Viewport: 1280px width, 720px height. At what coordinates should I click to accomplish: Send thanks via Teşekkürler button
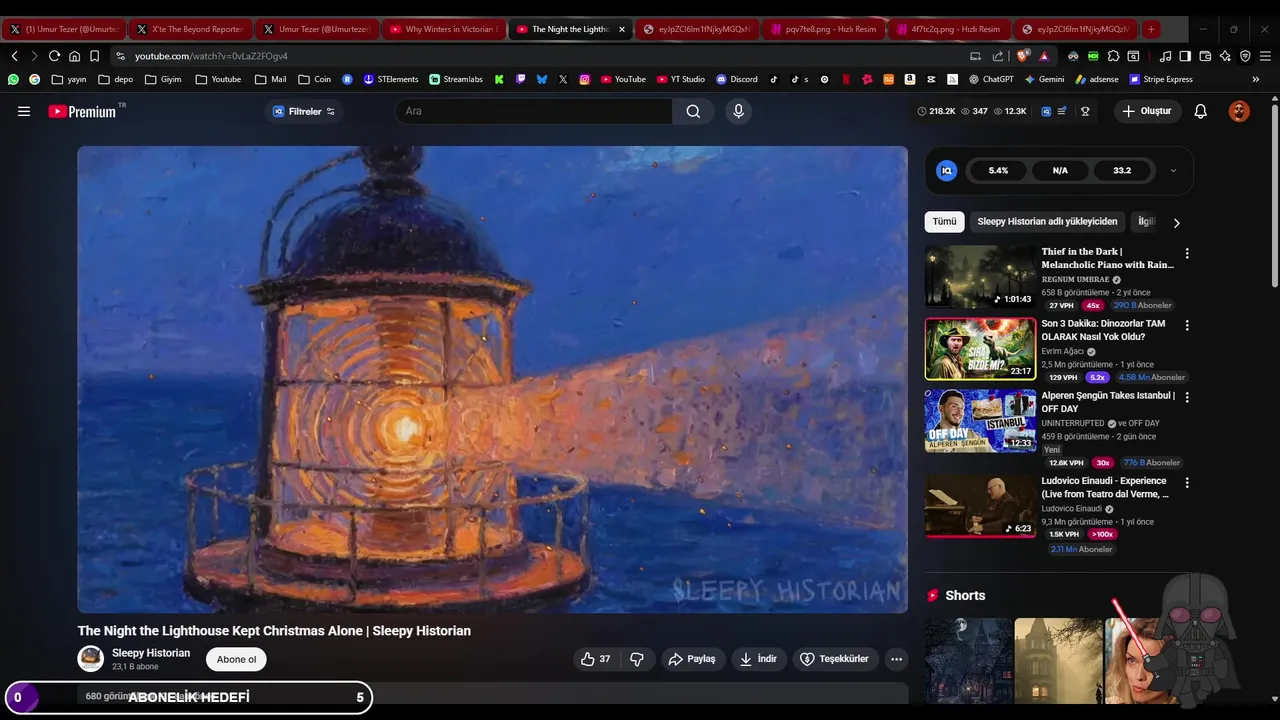(x=835, y=659)
